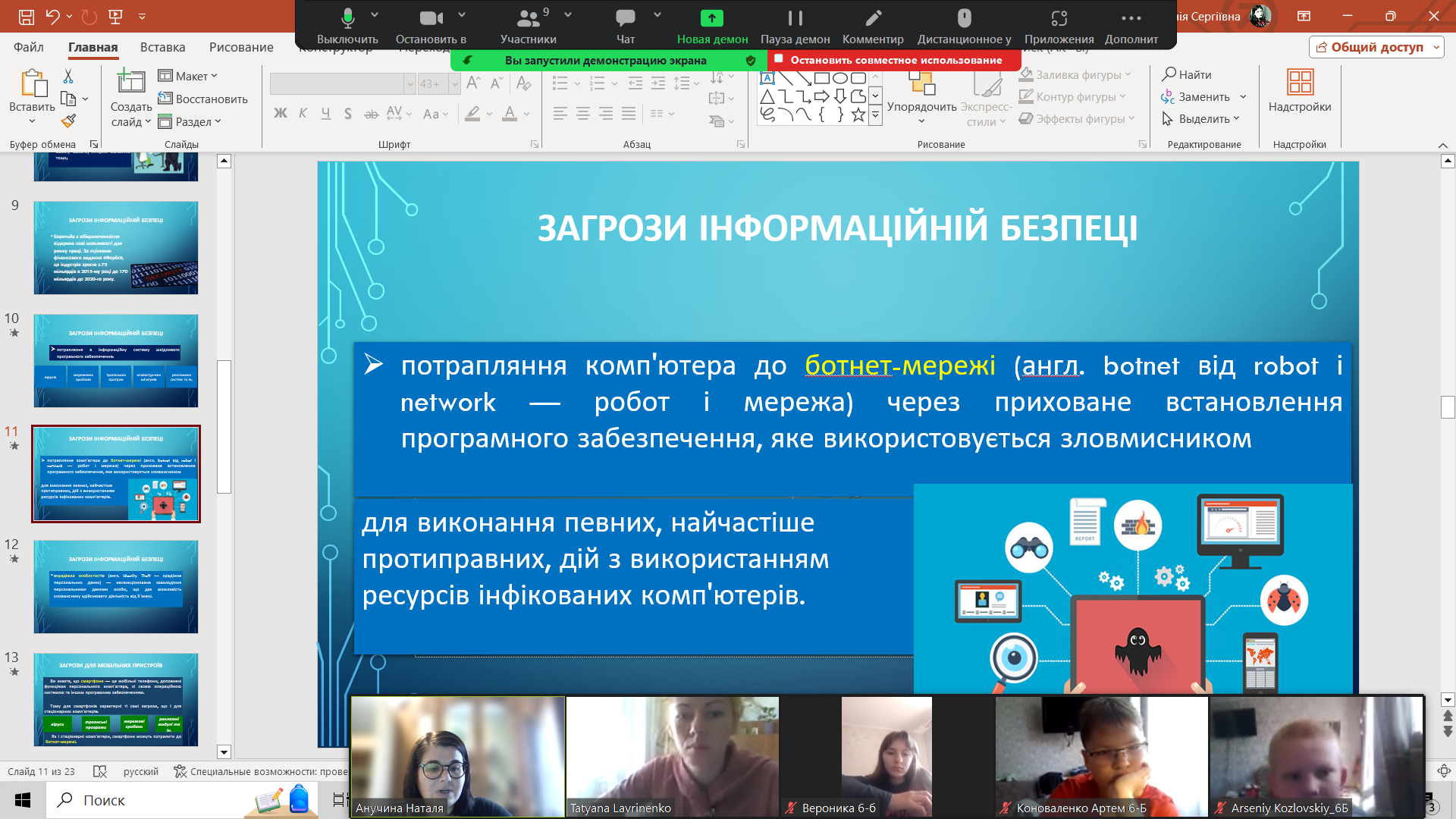Toggle align text left

(560, 114)
